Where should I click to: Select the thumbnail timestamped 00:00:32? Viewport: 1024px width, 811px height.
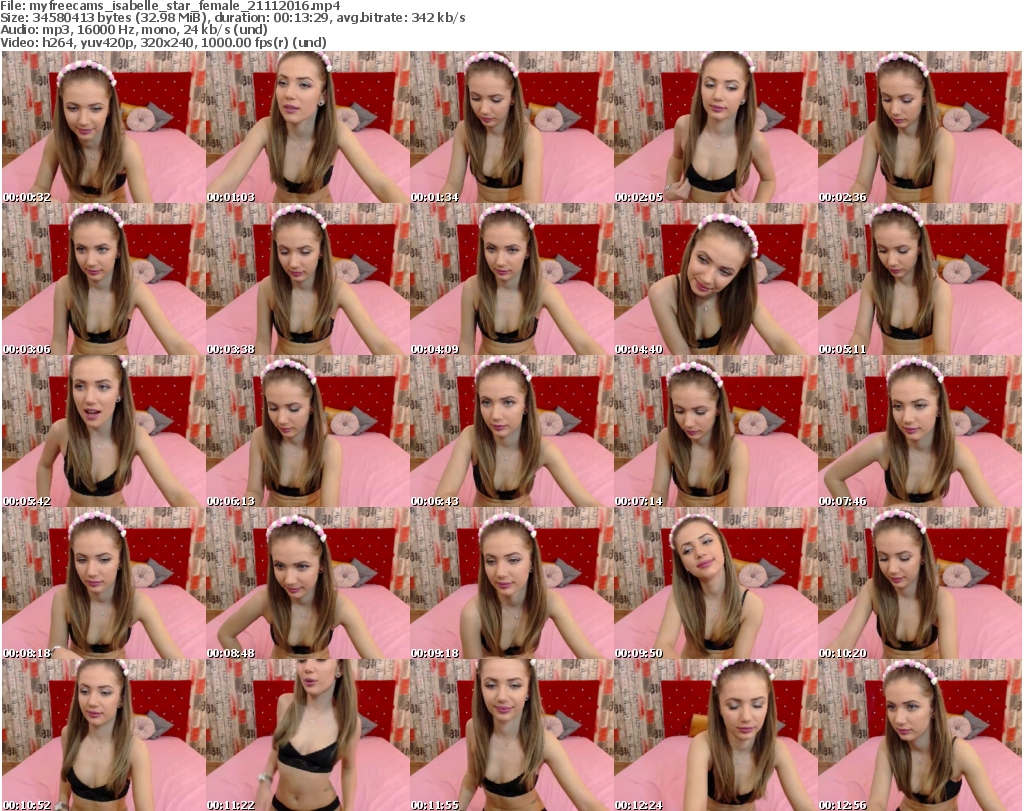pyautogui.click(x=104, y=127)
